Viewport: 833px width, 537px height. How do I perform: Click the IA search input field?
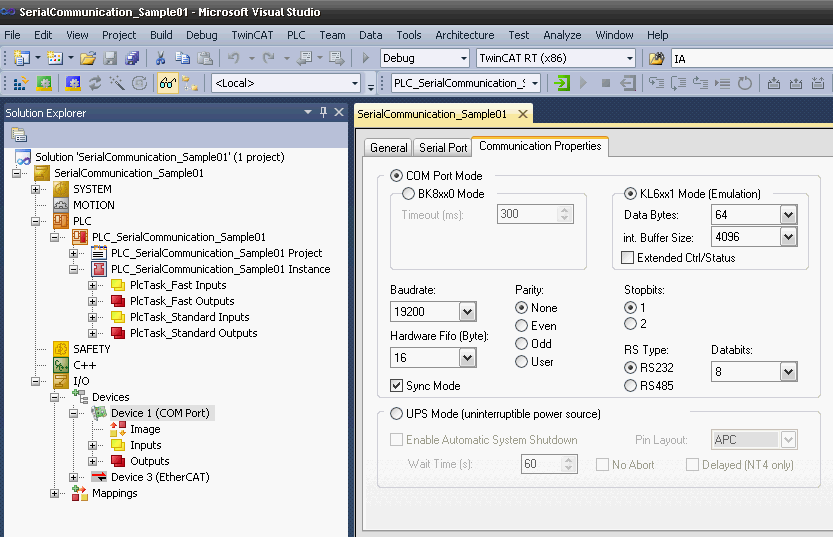pyautogui.click(x=752, y=58)
